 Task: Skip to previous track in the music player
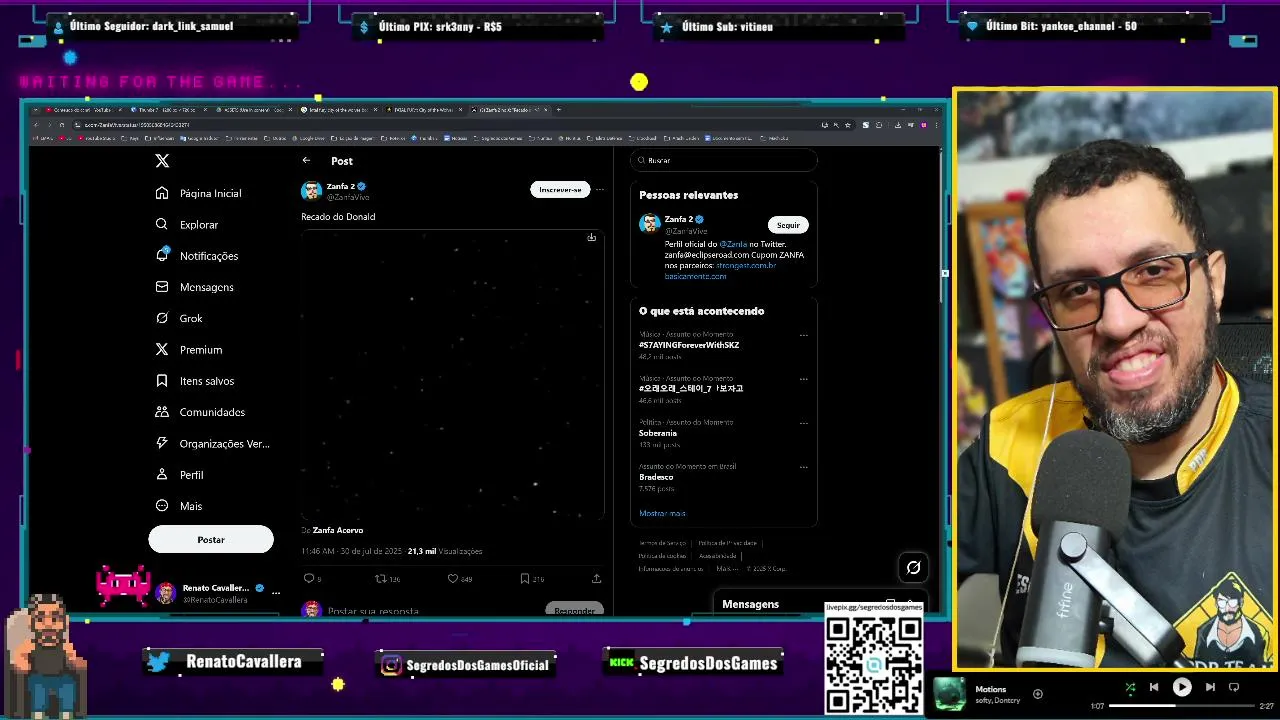tap(1154, 687)
